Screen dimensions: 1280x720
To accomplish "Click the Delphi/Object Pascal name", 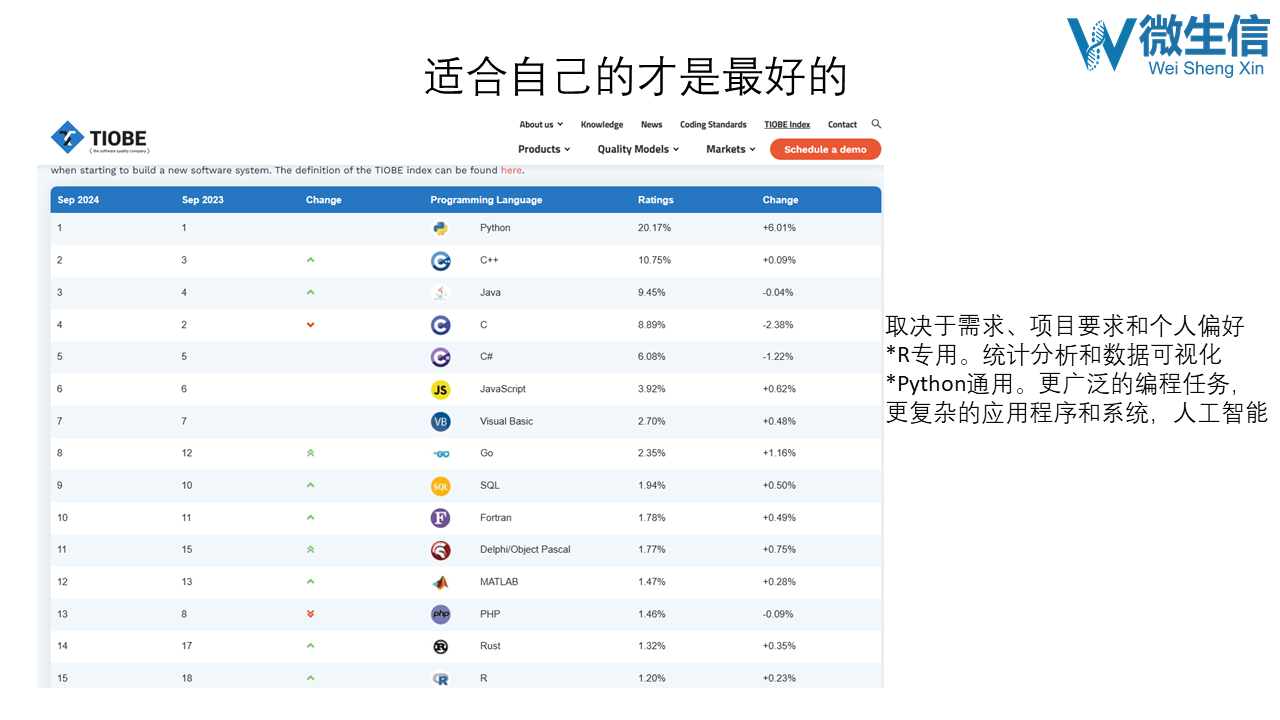I will (x=525, y=549).
